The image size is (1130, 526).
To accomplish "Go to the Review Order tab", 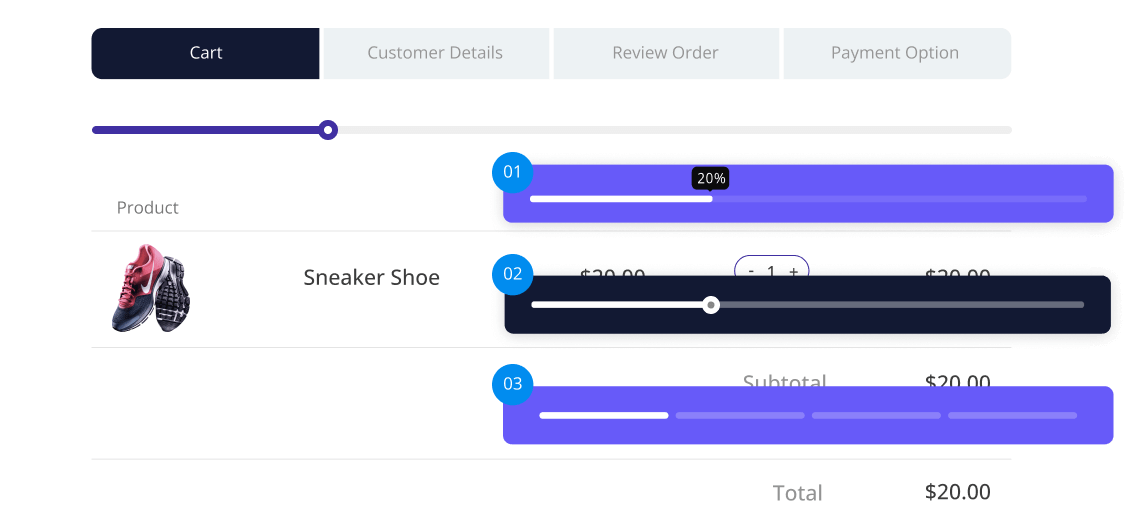I will 665,53.
